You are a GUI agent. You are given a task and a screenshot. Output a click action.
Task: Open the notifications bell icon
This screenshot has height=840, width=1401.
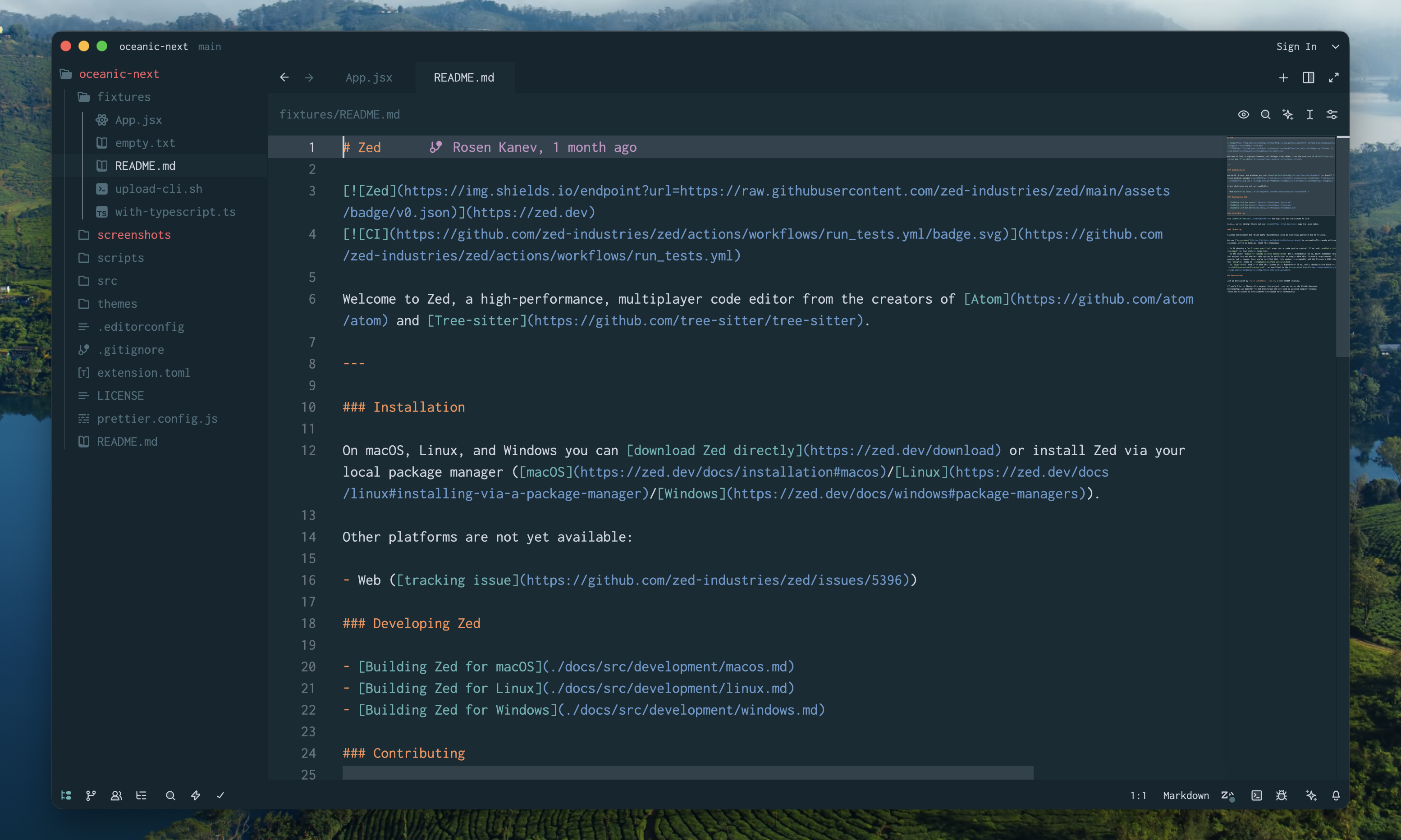pos(1336,795)
